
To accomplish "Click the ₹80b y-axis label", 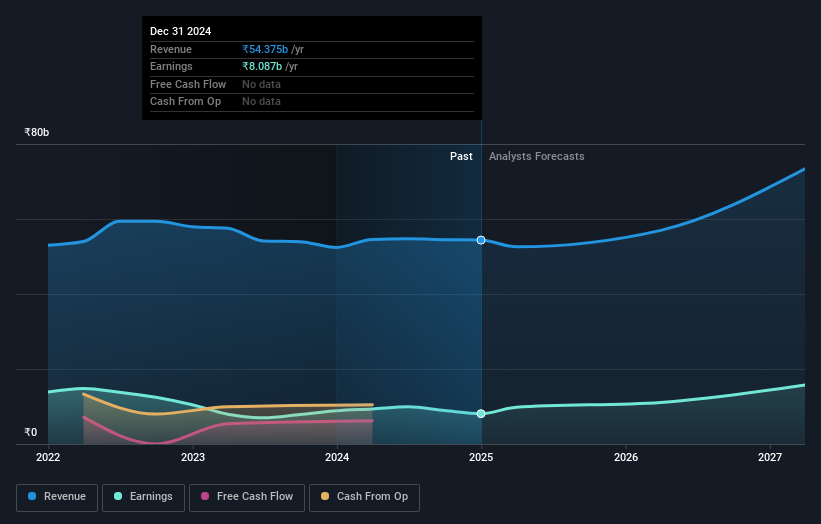I will click(x=37, y=132).
